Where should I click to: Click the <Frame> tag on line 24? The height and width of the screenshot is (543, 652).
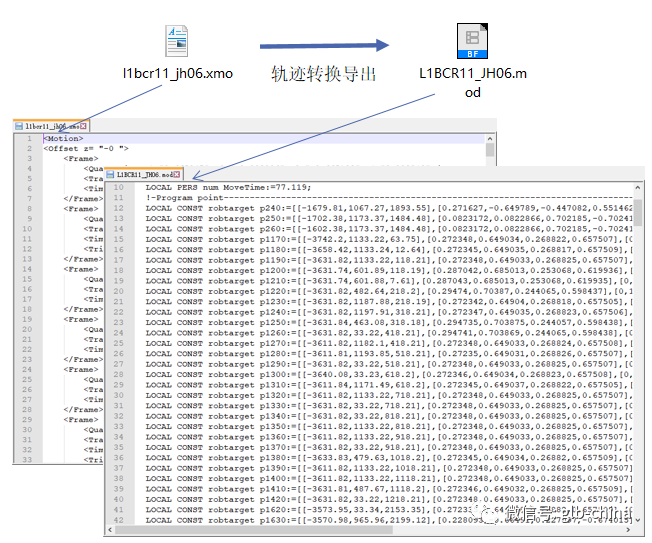pyautogui.click(x=81, y=369)
